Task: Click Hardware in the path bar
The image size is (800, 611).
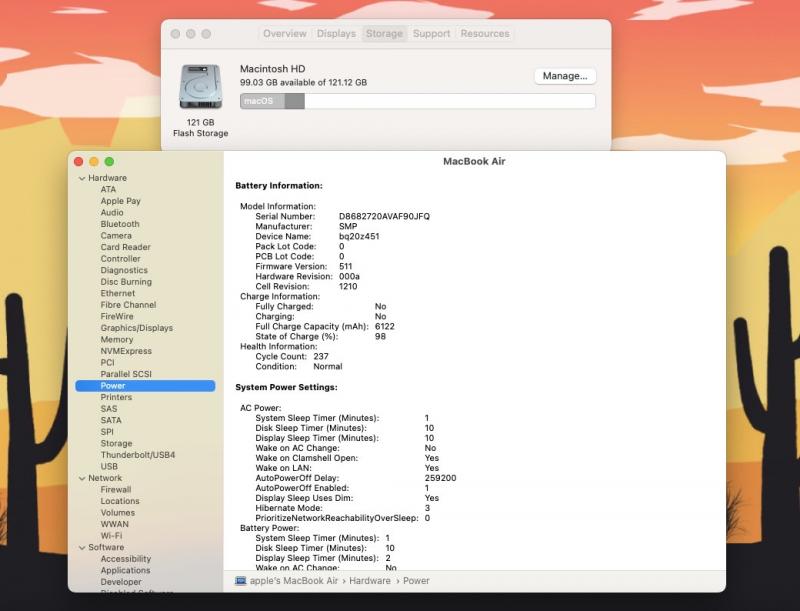Action: tap(370, 581)
